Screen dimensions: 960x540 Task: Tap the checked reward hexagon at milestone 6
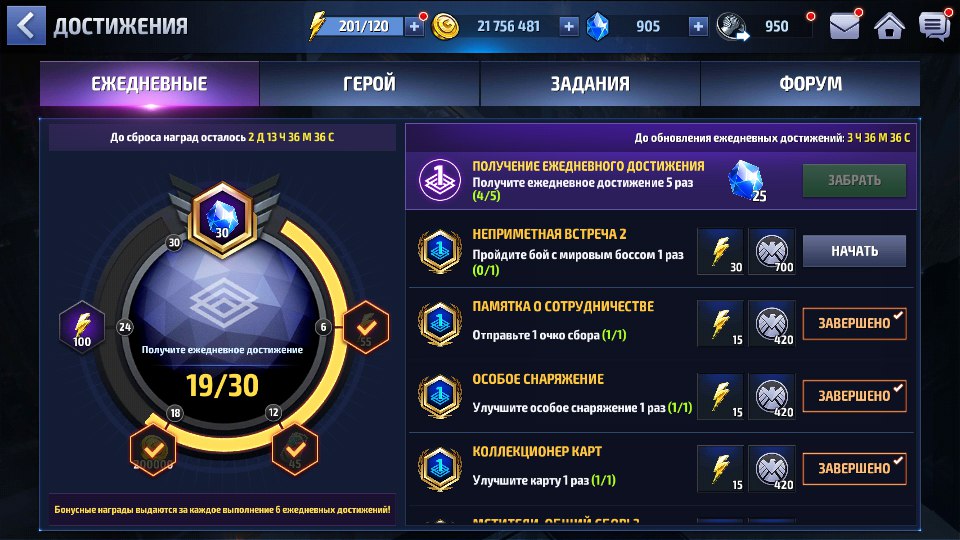coord(366,328)
